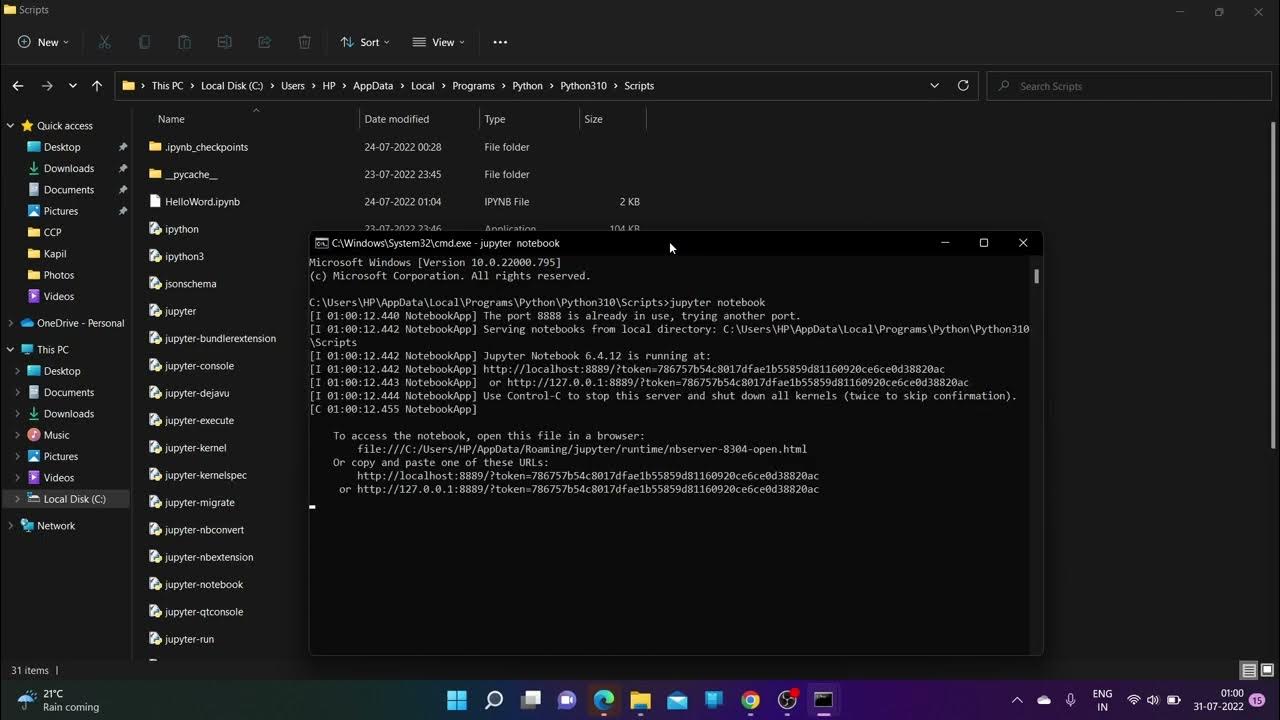Go back with the left arrow

tap(18, 86)
